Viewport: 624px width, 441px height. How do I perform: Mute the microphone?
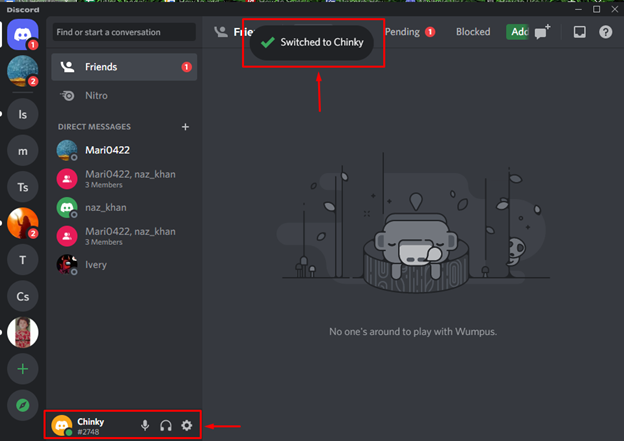point(145,425)
